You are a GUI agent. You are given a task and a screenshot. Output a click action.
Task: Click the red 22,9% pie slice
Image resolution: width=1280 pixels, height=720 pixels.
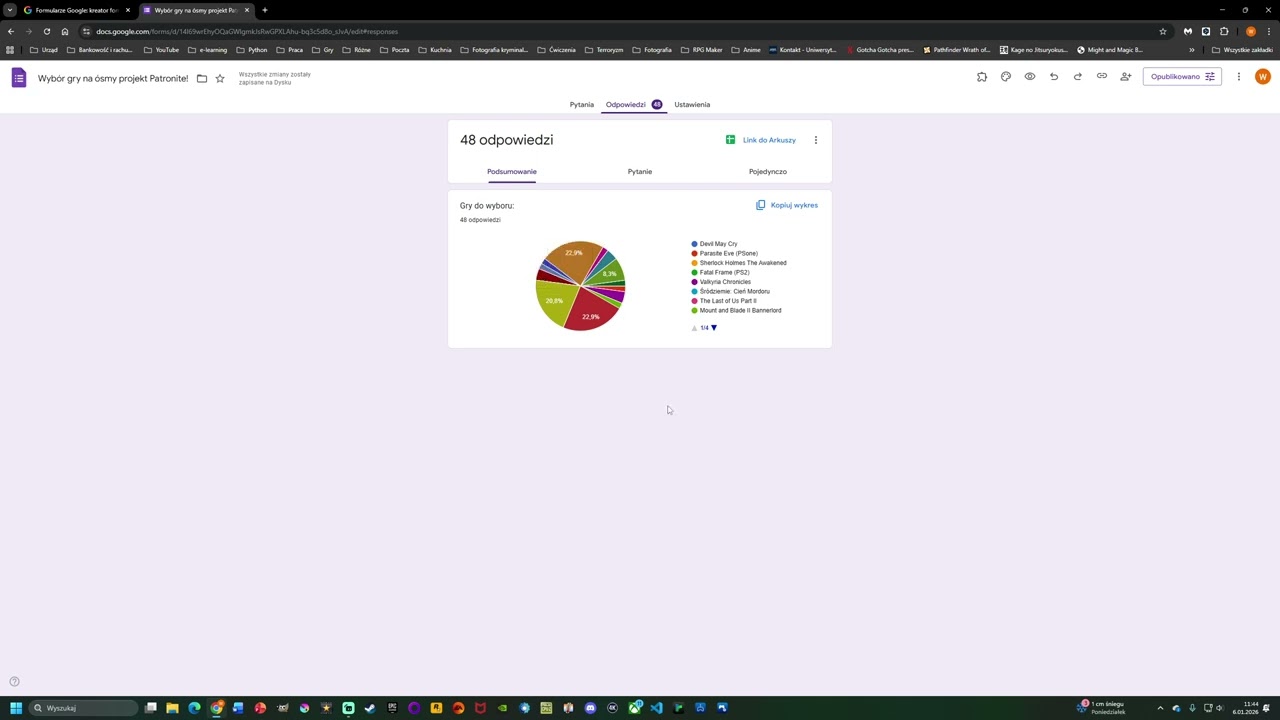point(592,312)
